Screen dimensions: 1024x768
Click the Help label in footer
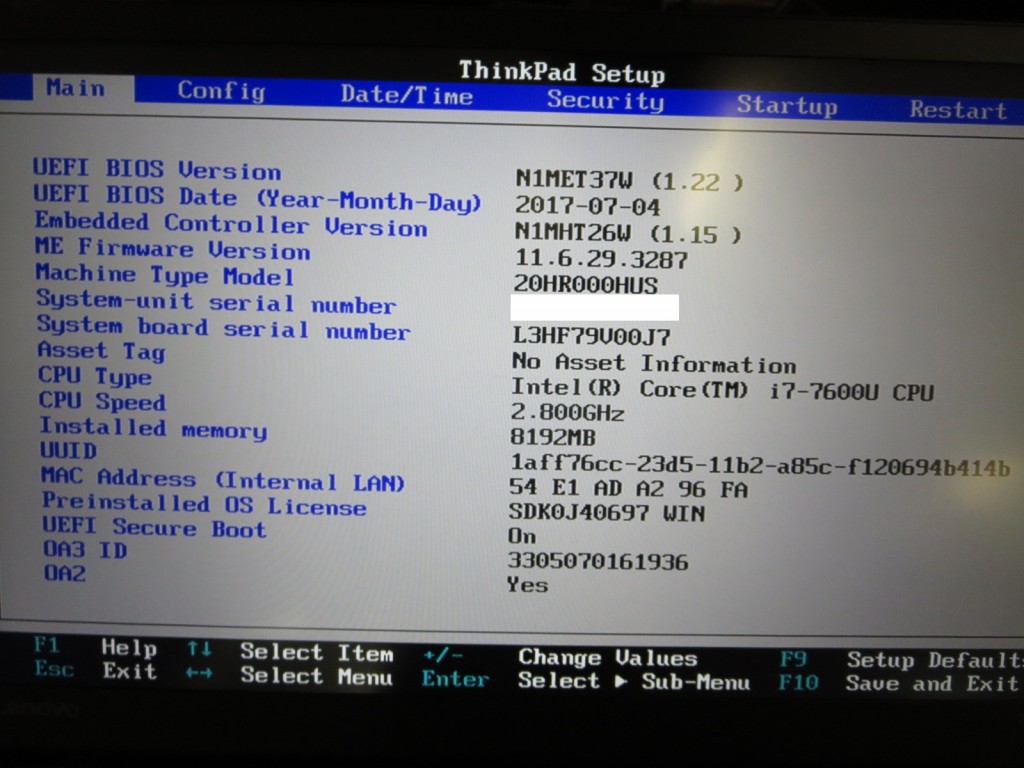coord(129,648)
